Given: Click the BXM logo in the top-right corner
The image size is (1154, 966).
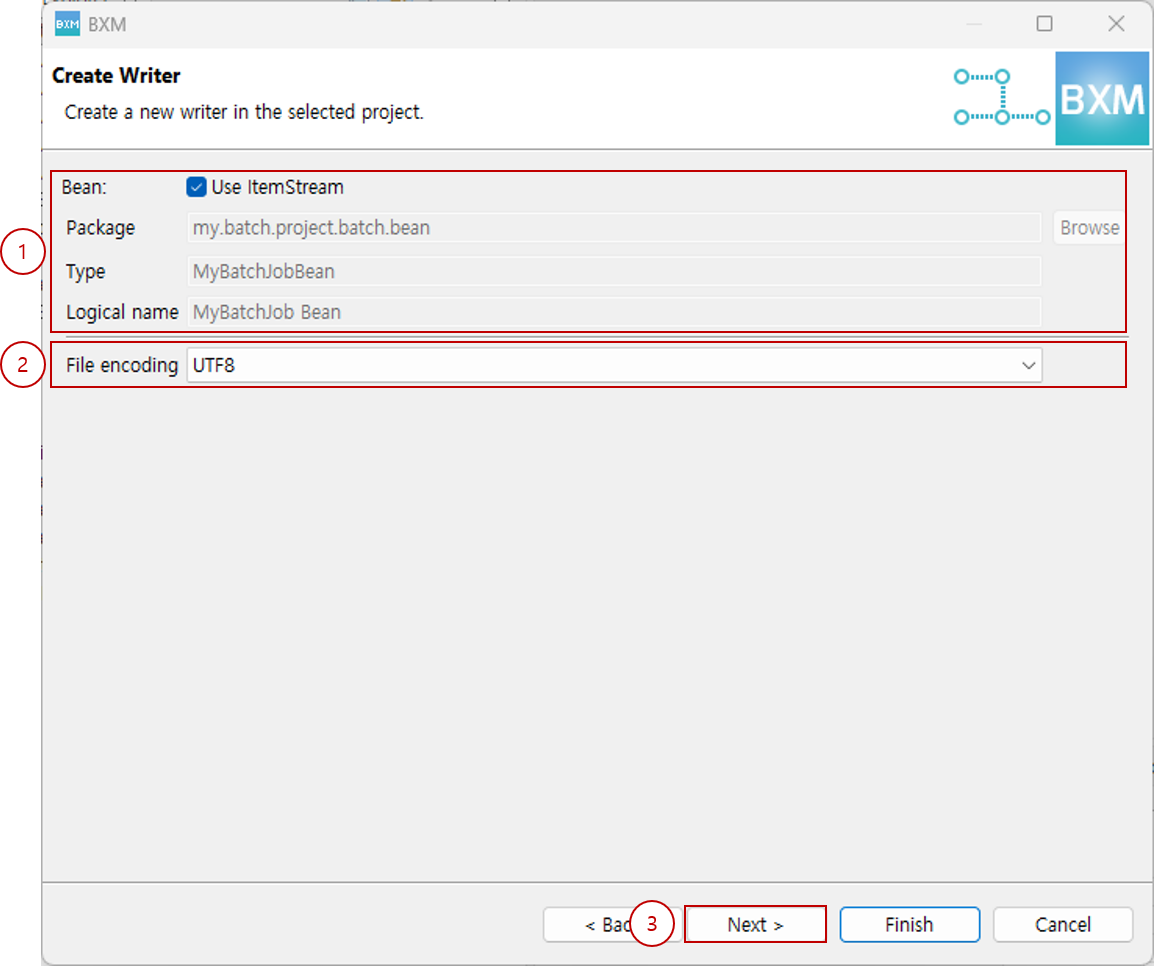Looking at the screenshot, I should pos(1101,98).
